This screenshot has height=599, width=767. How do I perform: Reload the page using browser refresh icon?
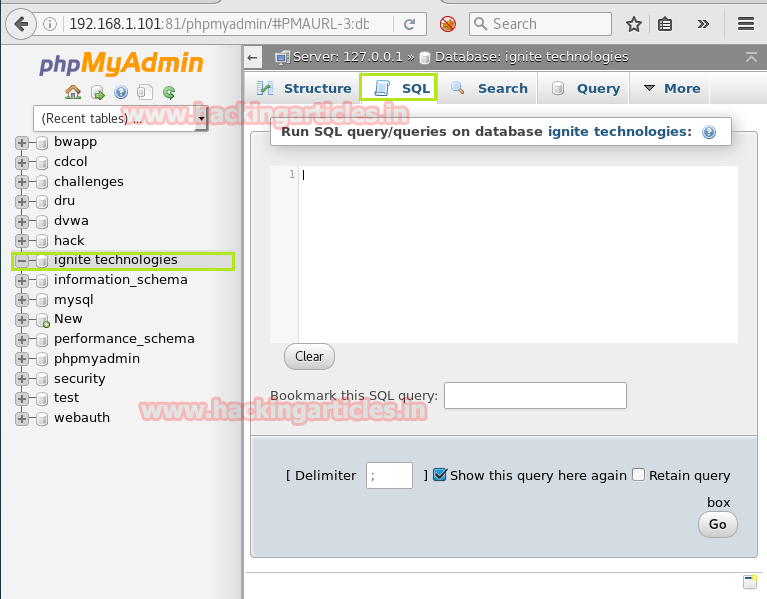coord(409,23)
